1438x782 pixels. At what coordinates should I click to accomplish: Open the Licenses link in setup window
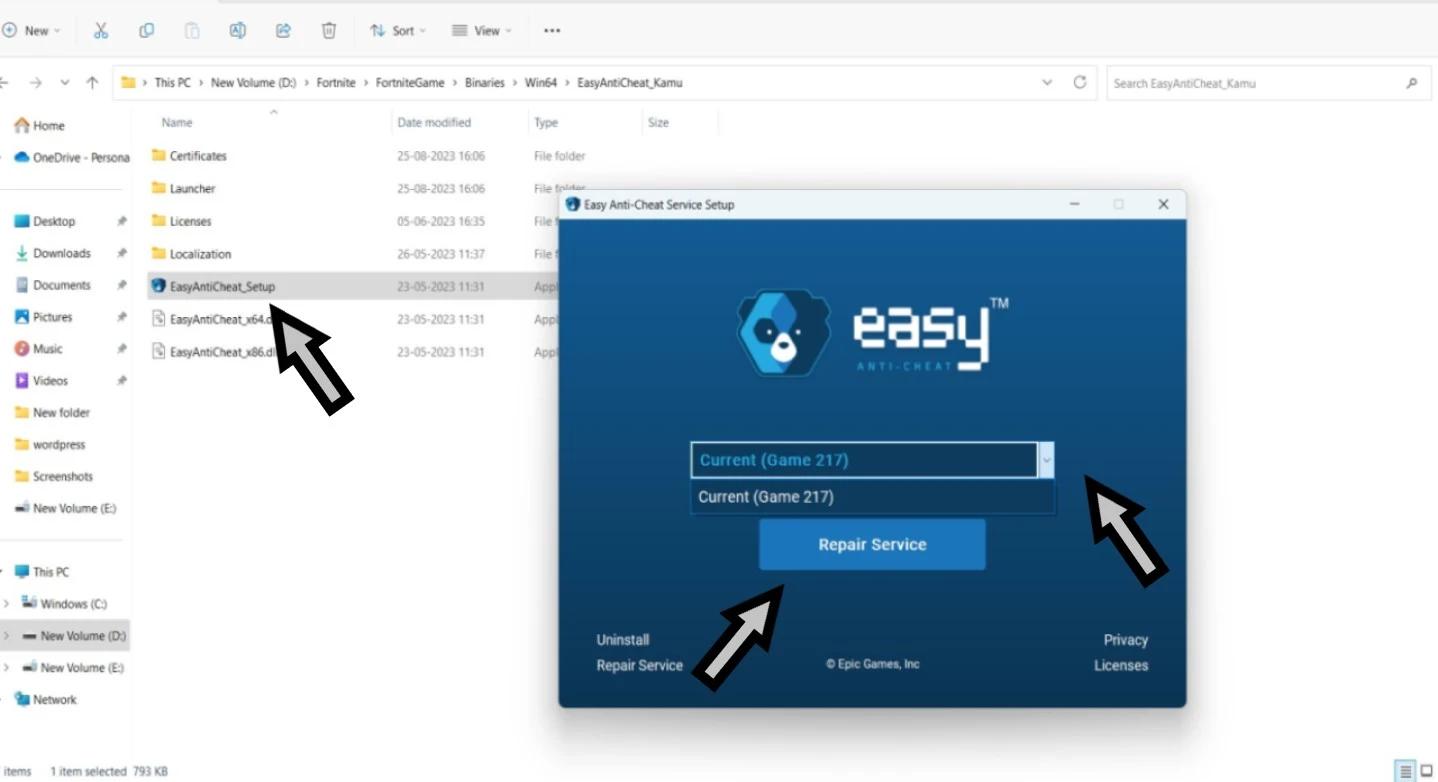coord(1121,665)
